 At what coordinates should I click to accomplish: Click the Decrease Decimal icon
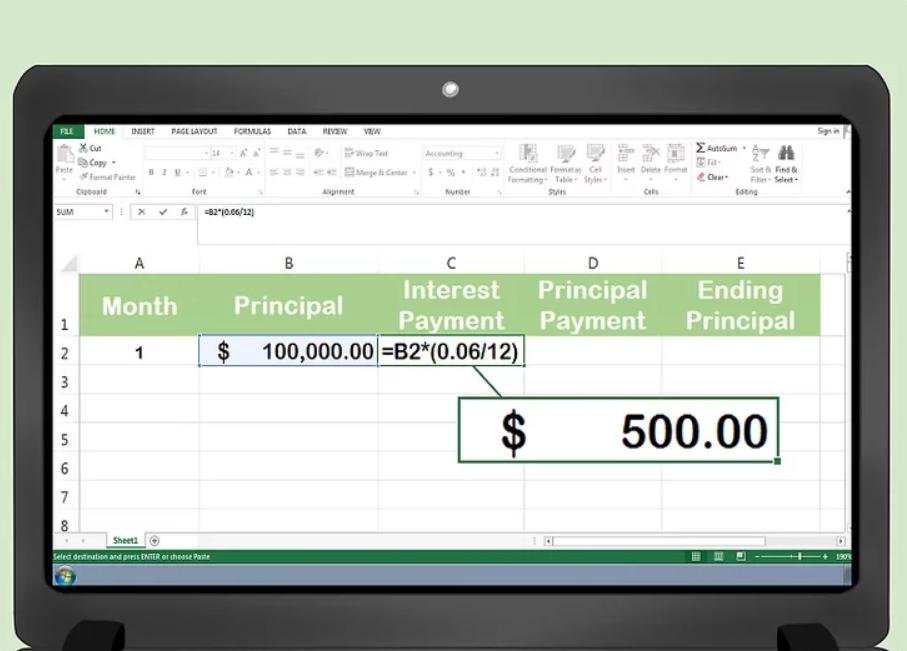point(495,172)
